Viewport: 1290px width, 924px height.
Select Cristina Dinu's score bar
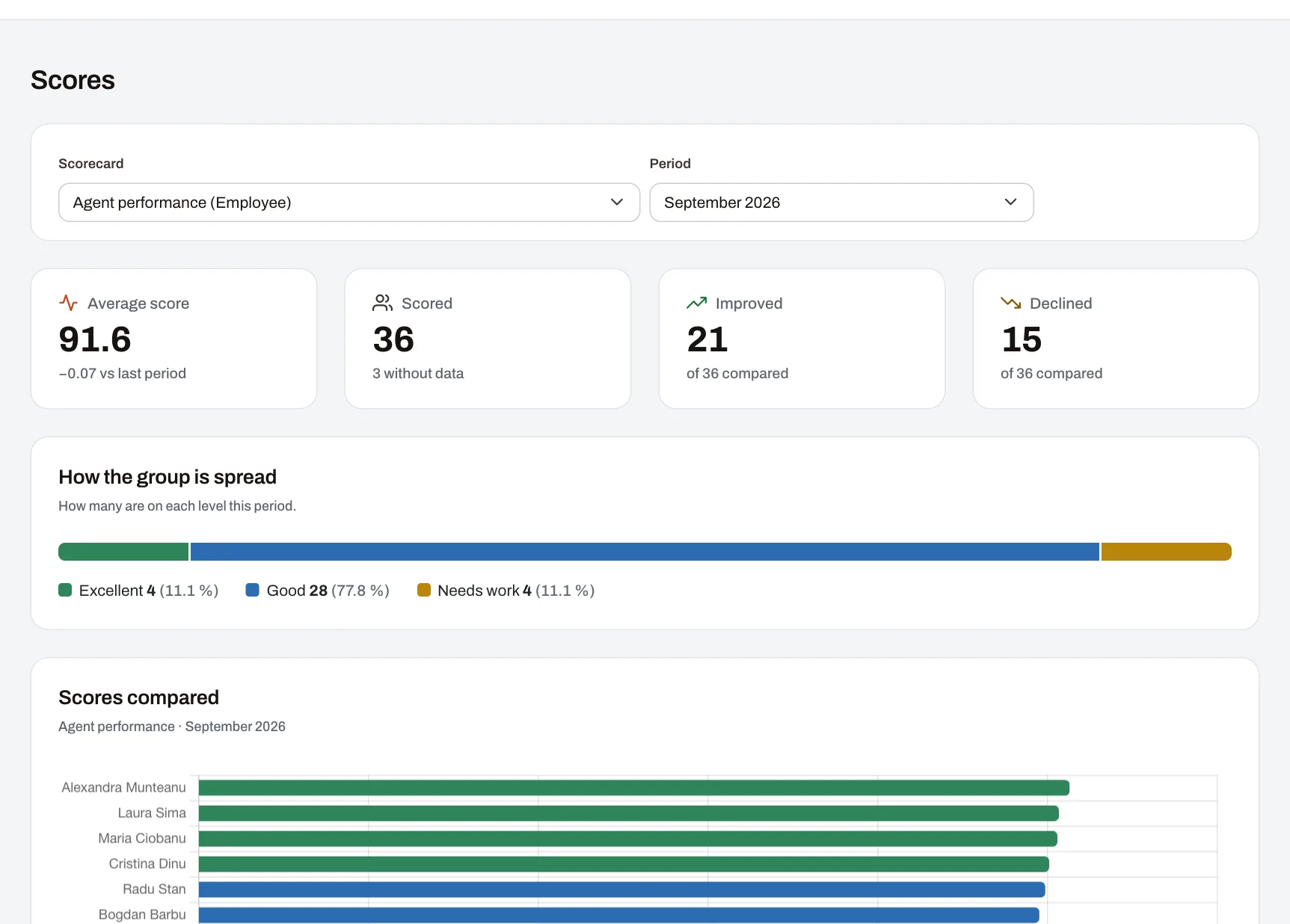coord(624,864)
